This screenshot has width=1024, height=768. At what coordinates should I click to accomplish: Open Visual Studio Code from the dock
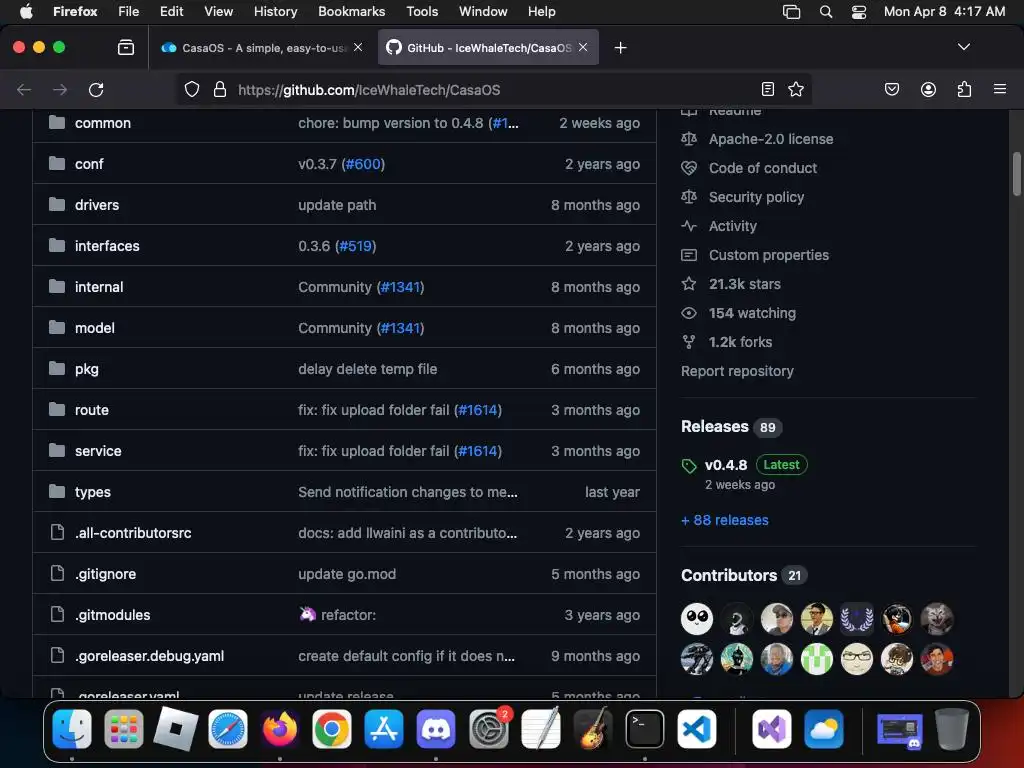697,729
